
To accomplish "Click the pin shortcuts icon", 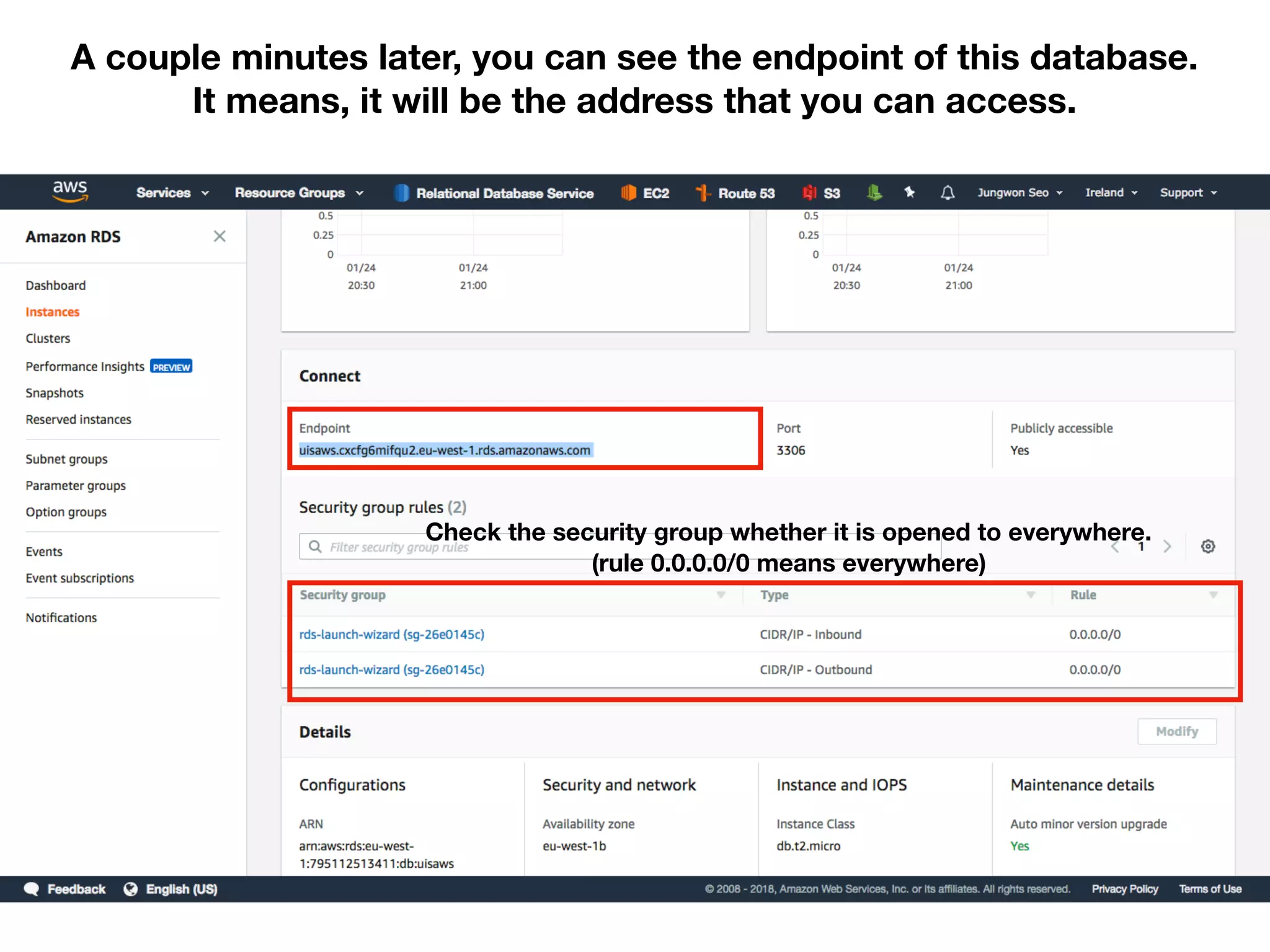I will 910,193.
